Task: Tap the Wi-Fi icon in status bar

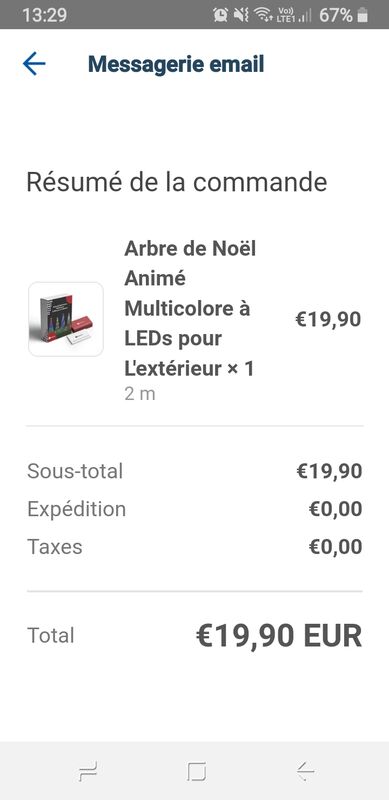Action: 263,15
